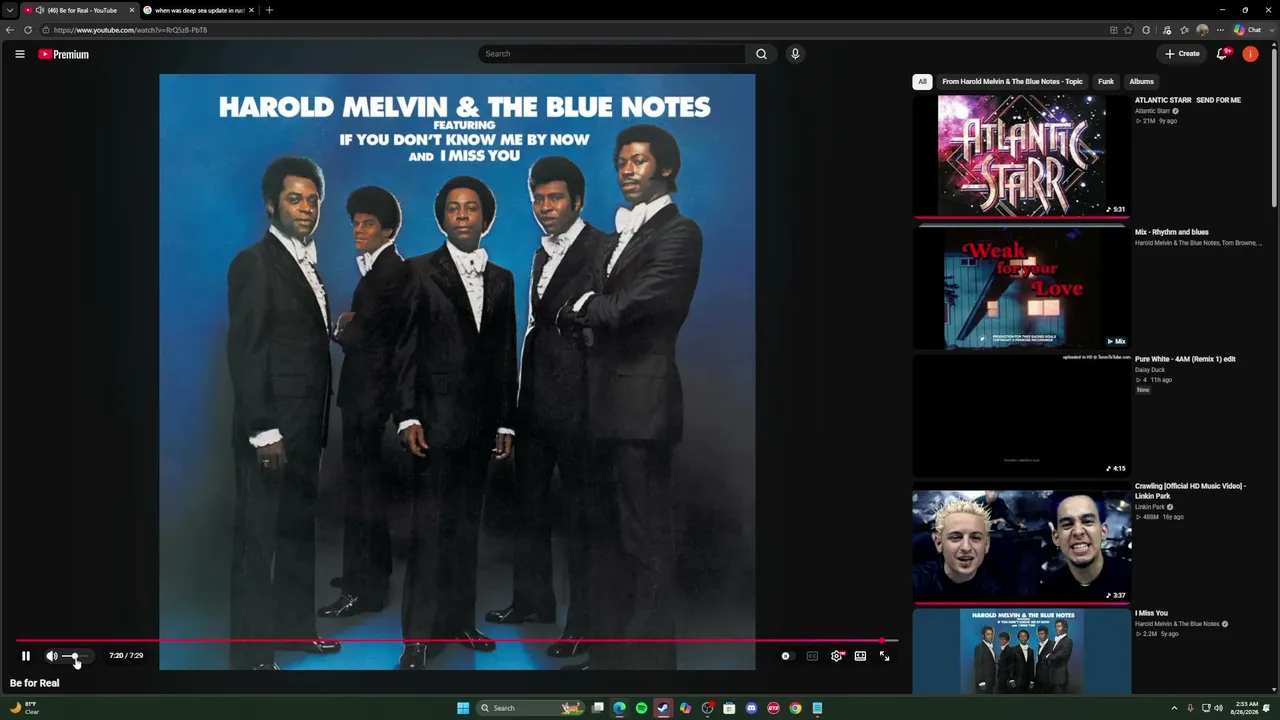Click the Windows taskbar Search box

[530, 708]
